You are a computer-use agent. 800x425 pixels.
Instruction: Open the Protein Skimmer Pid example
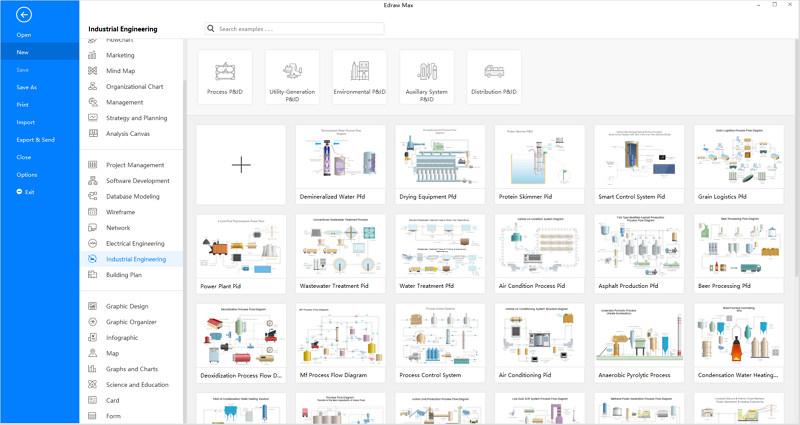tap(540, 165)
